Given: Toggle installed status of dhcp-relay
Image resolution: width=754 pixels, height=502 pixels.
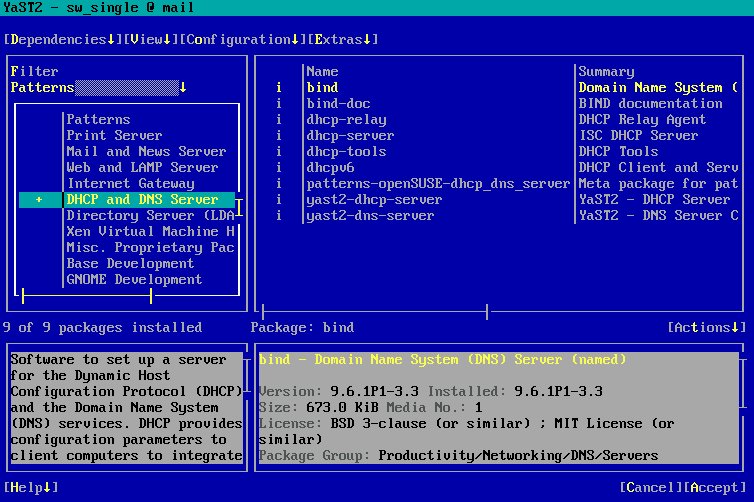Looking at the screenshot, I should pyautogui.click(x=279, y=119).
